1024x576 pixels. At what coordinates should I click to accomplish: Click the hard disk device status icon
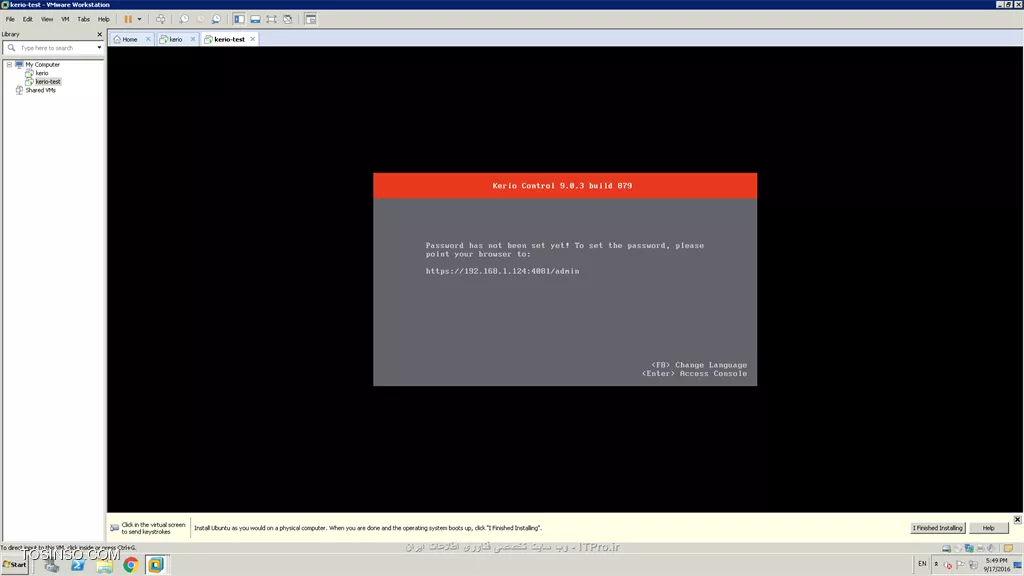pyautogui.click(x=946, y=548)
